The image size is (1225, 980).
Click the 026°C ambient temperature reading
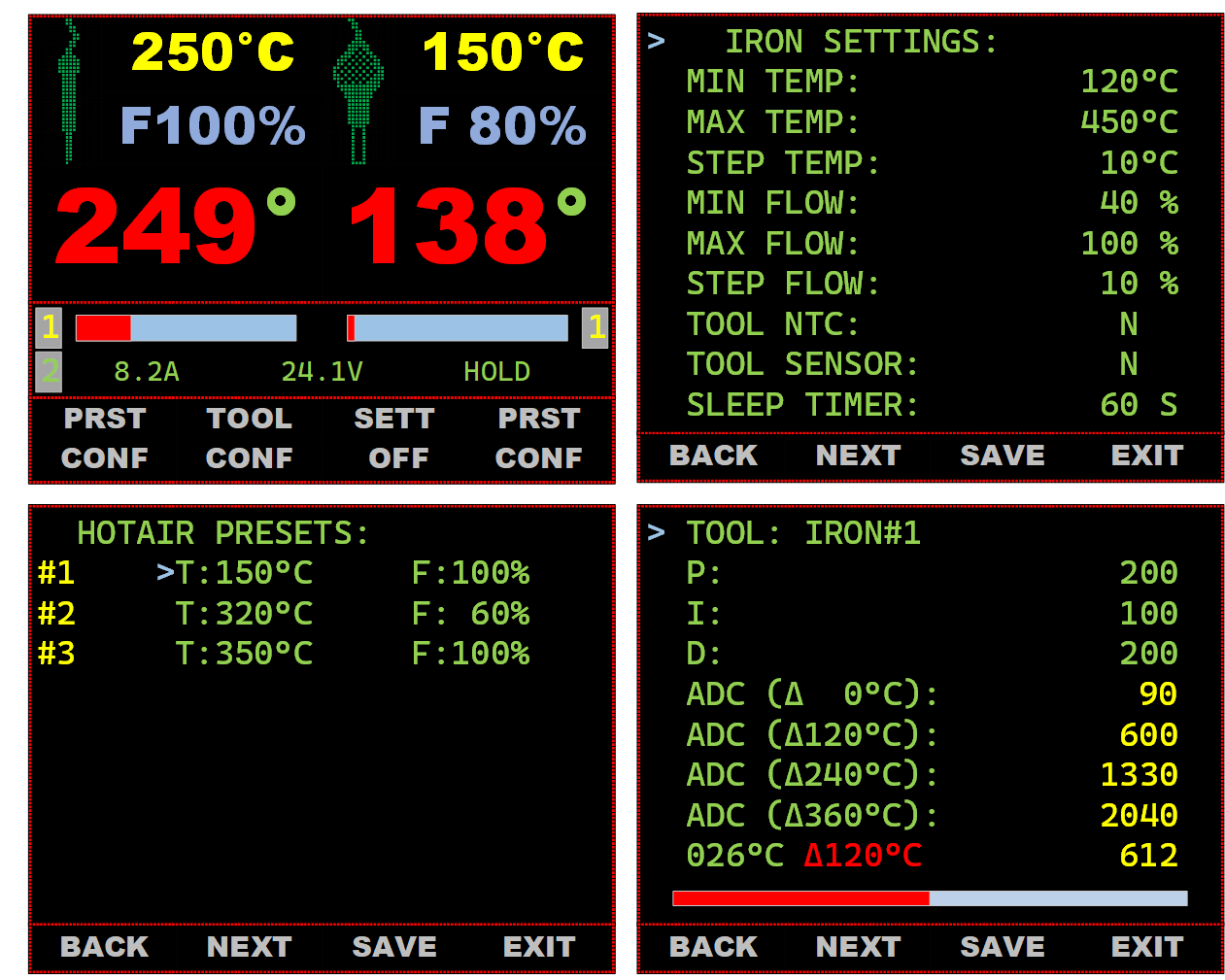pyautogui.click(x=734, y=856)
